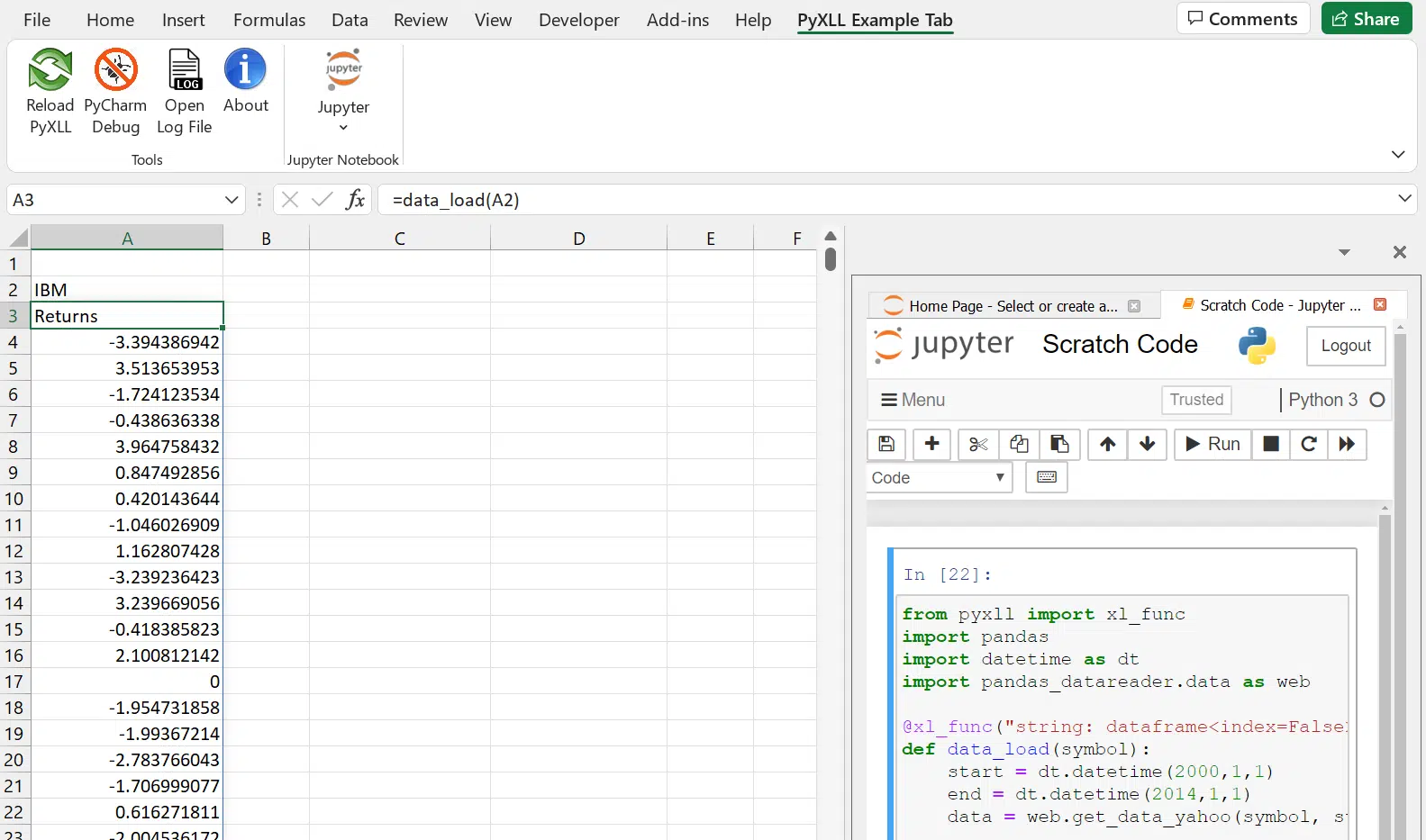Viewport: 1426px width, 840px height.
Task: Paste cells below in Jupyter toolbar
Action: (1059, 444)
